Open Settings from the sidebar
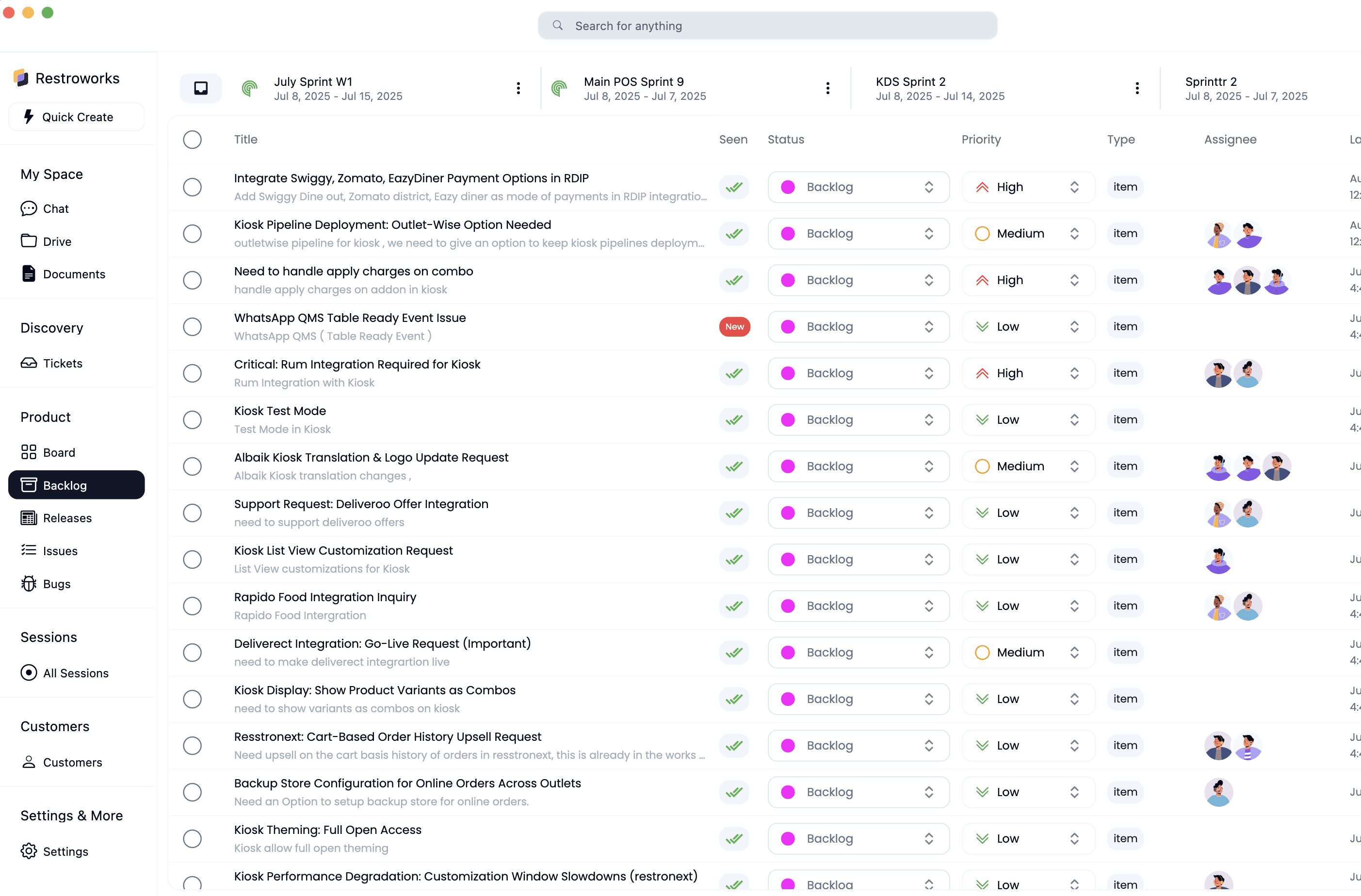Viewport: 1361px width, 896px height. (x=65, y=851)
